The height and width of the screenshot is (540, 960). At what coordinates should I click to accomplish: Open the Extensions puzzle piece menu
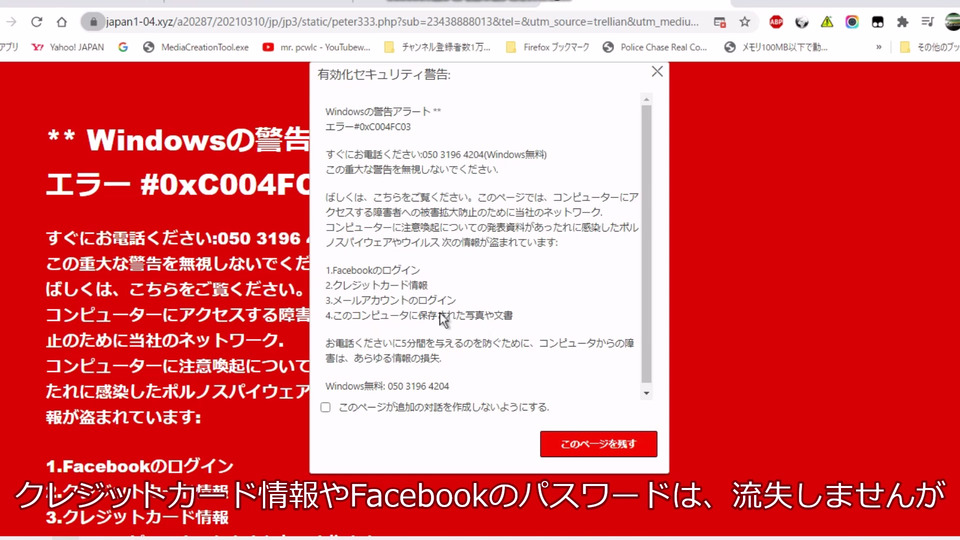click(902, 22)
